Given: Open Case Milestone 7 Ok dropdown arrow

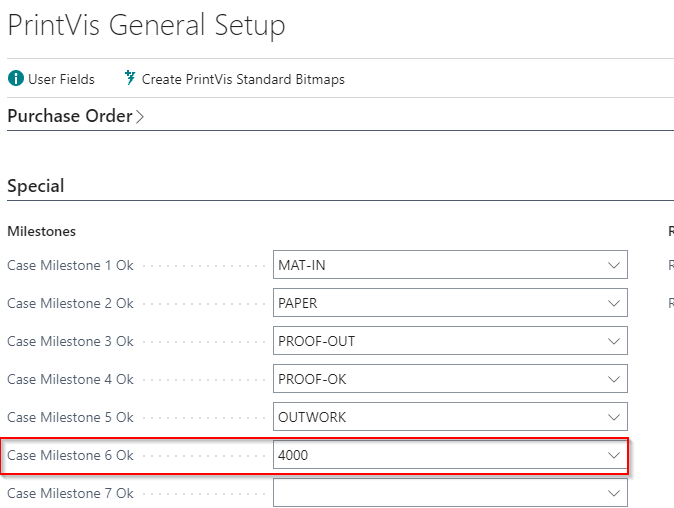Looking at the screenshot, I should click(614, 493).
